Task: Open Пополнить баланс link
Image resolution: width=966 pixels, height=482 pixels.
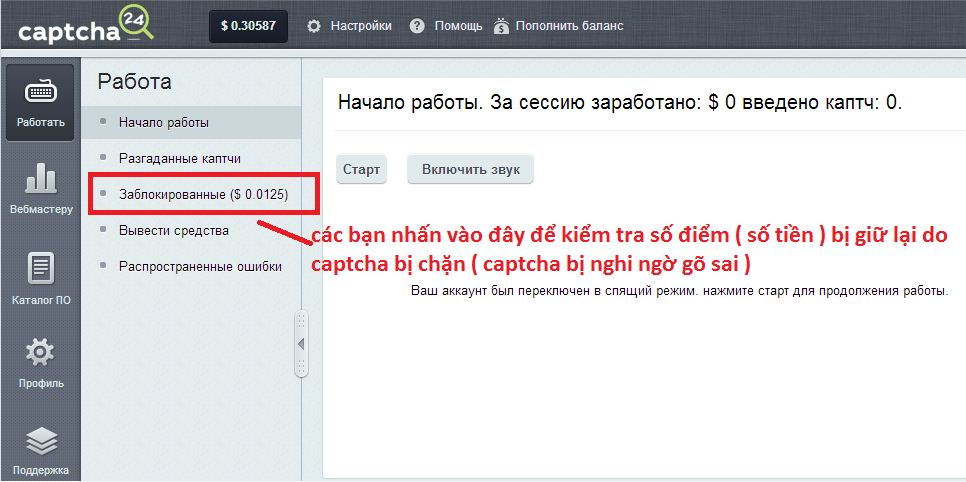Action: pos(569,27)
